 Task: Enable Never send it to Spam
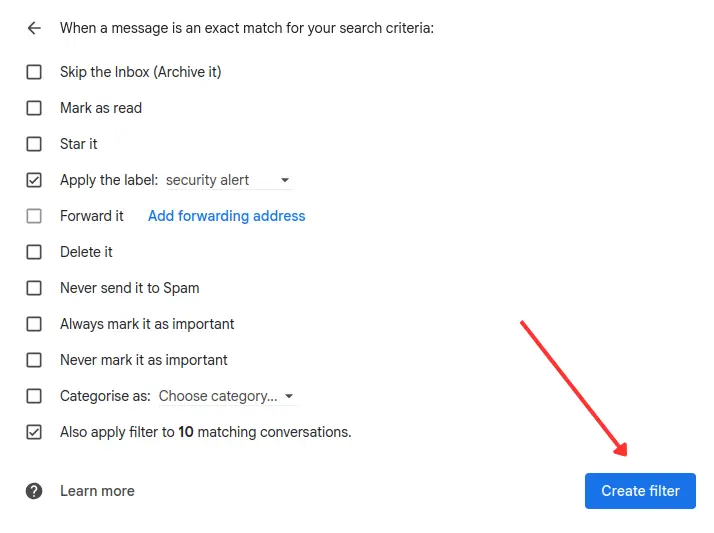click(x=34, y=288)
